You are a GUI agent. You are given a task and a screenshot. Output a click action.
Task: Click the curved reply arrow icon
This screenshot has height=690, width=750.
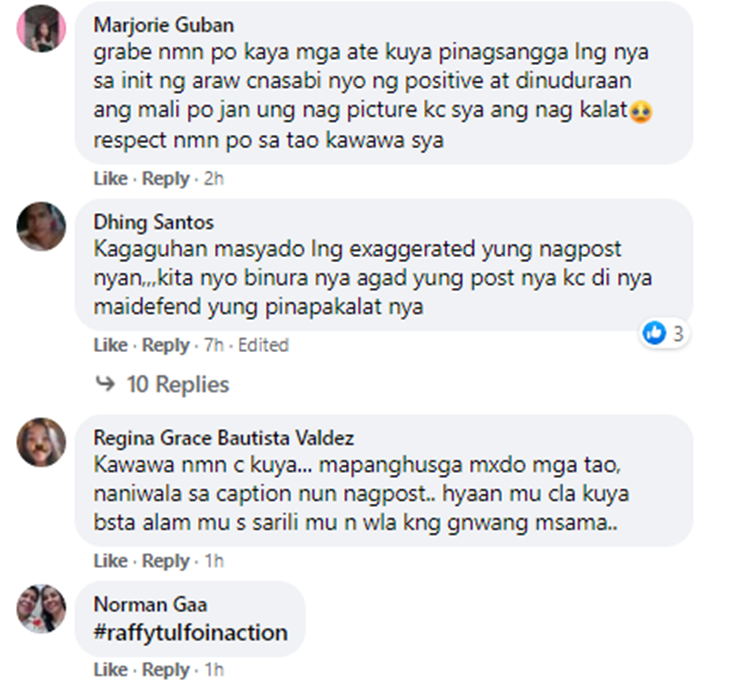(x=105, y=384)
